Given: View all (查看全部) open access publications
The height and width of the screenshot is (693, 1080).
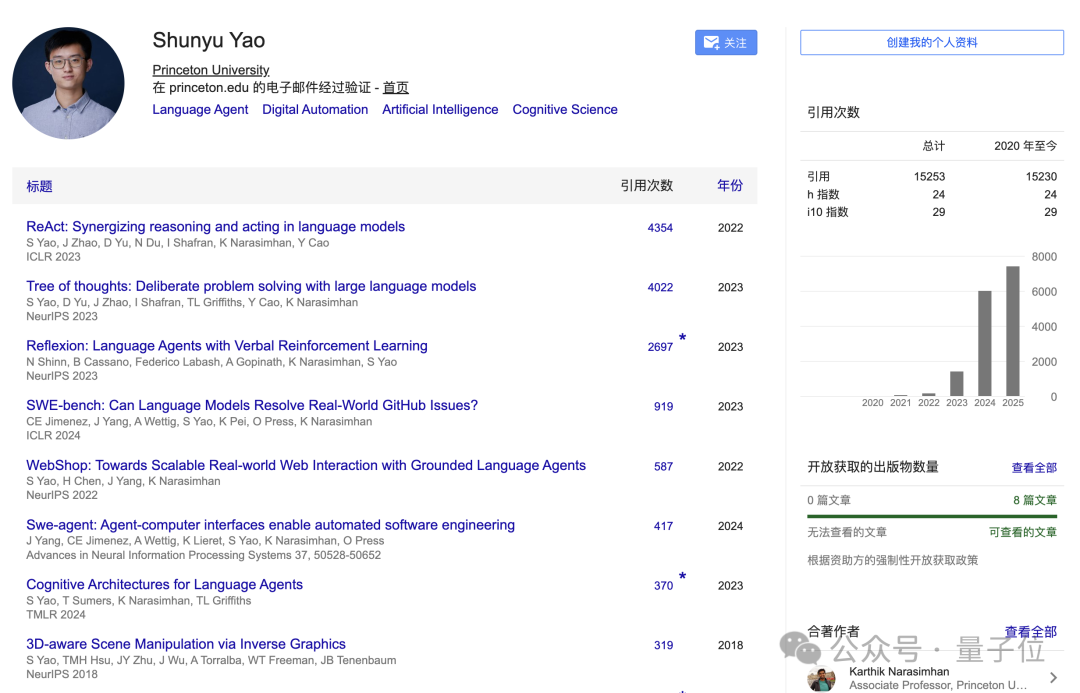Looking at the screenshot, I should pyautogui.click(x=1034, y=468).
